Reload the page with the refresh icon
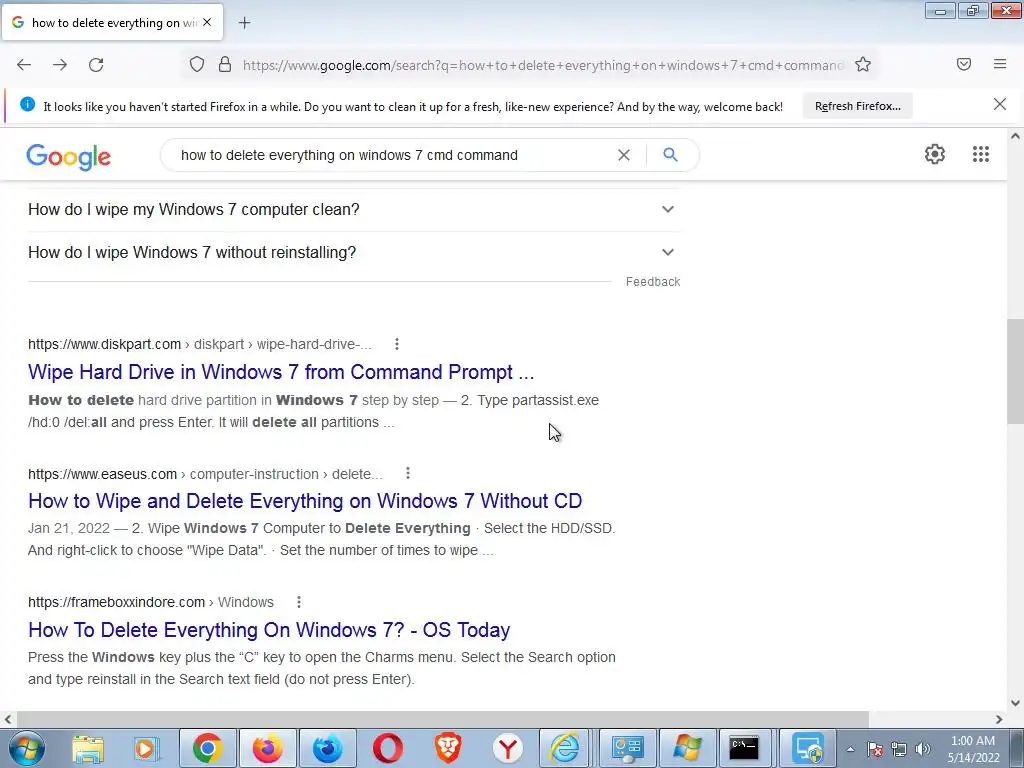 pos(96,65)
